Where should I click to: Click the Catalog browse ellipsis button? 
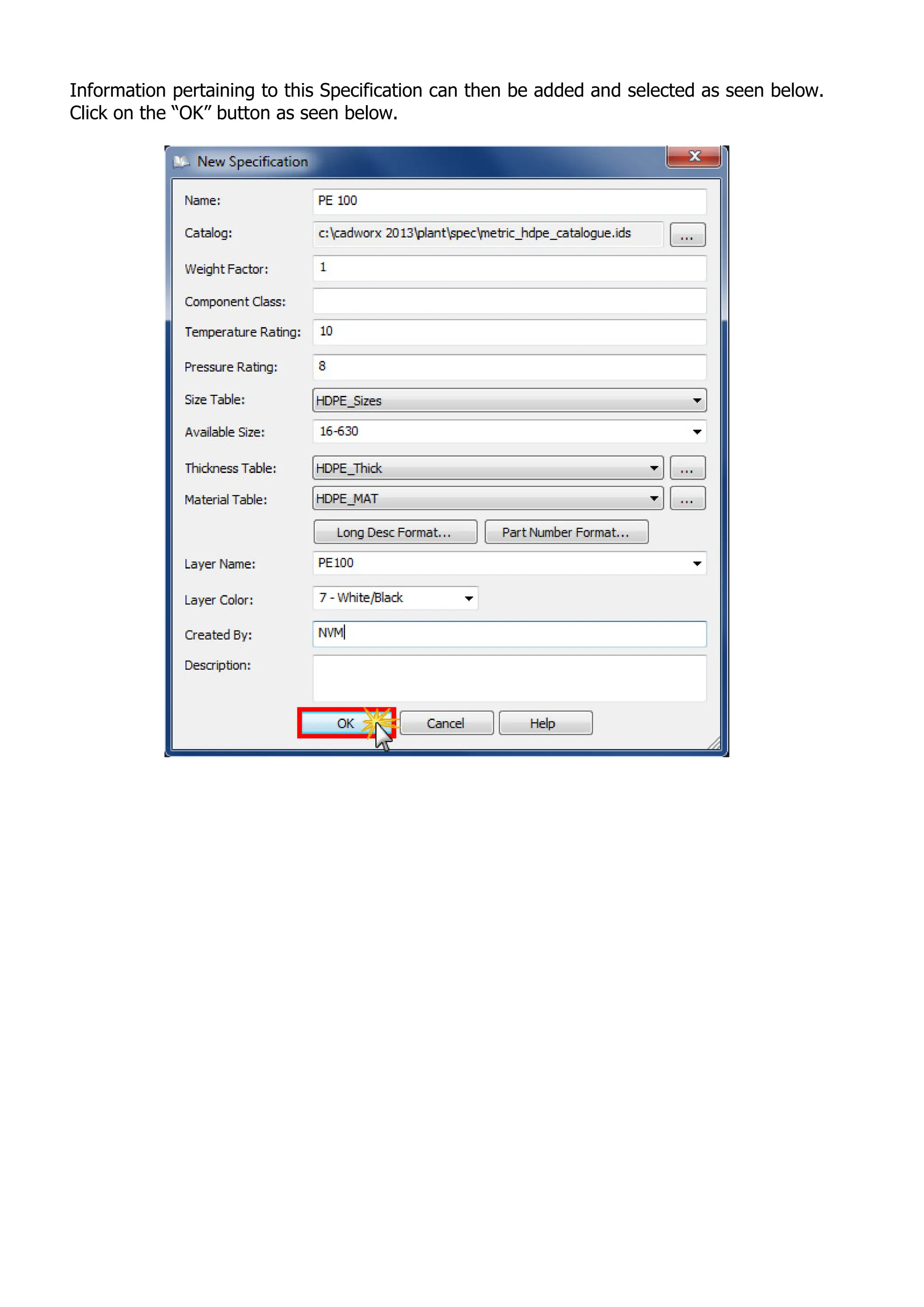[687, 235]
